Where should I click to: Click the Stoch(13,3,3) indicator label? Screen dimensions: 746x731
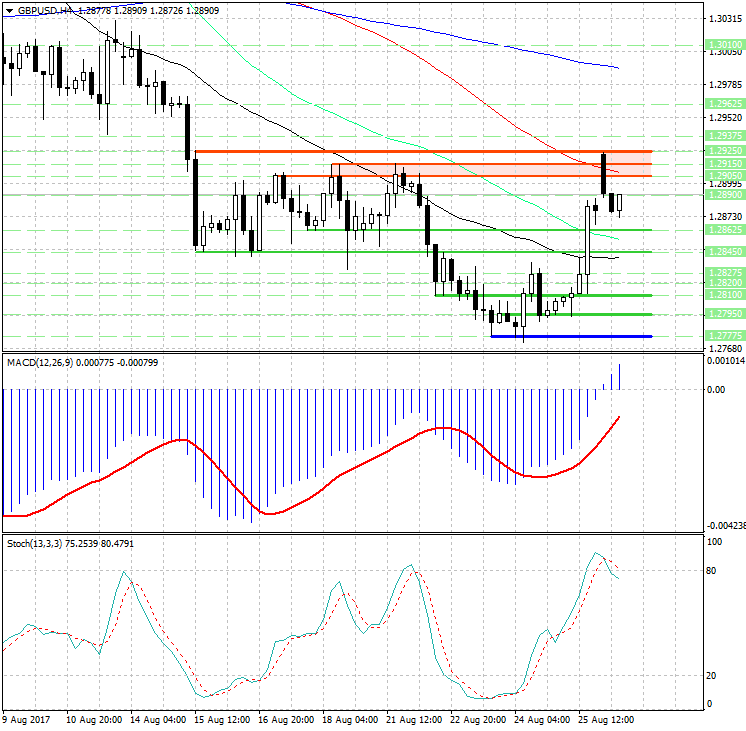34,543
